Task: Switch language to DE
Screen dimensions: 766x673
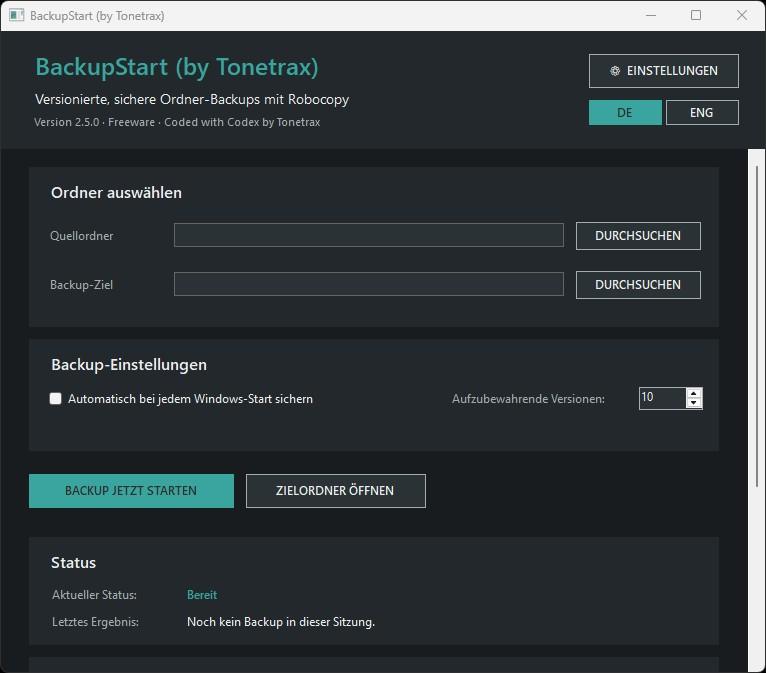Action: (625, 113)
